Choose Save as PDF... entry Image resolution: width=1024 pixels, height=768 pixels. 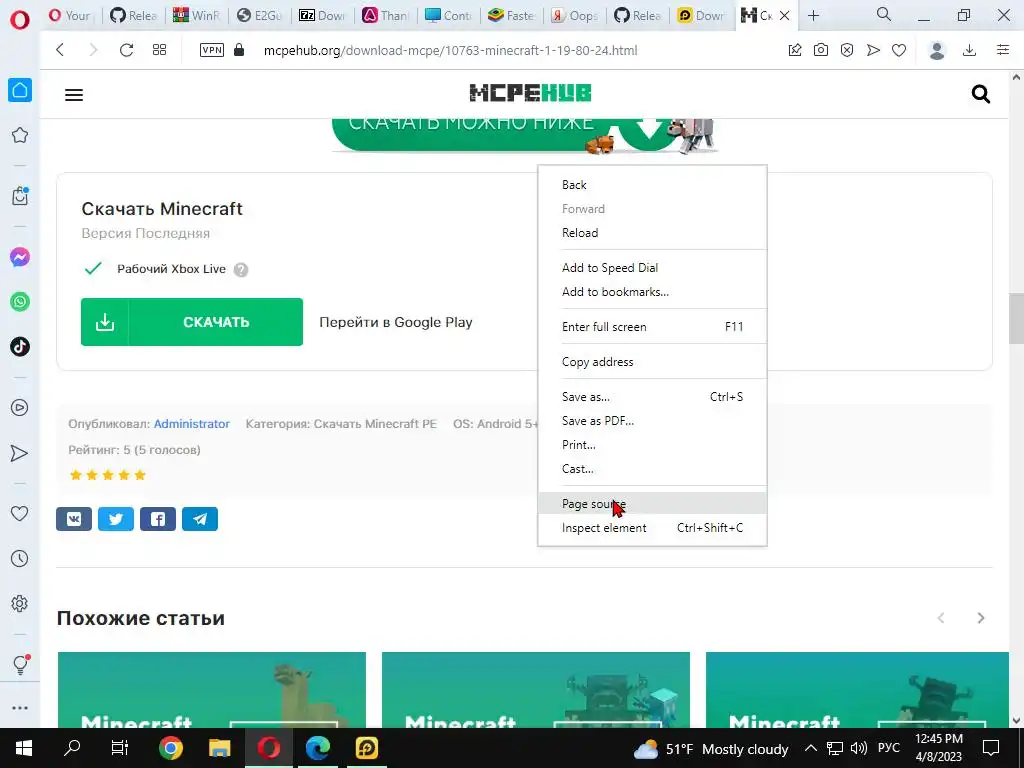tap(652, 421)
